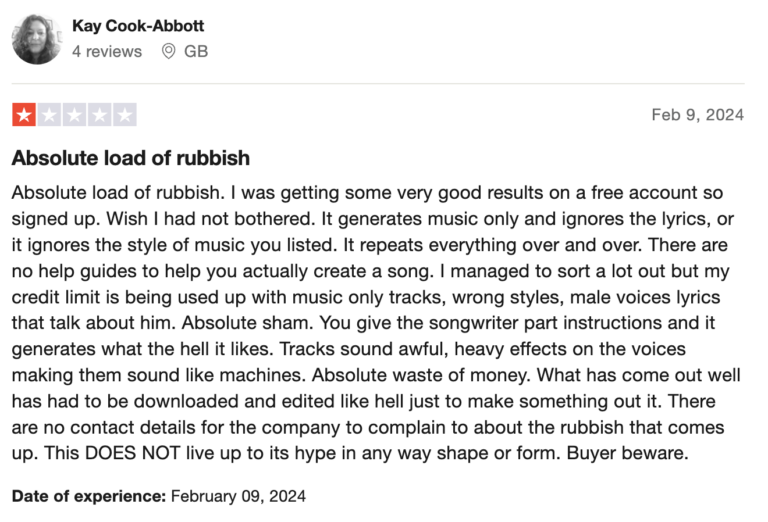Click the Date of experience label
This screenshot has width=768, height=522.
click(89, 496)
